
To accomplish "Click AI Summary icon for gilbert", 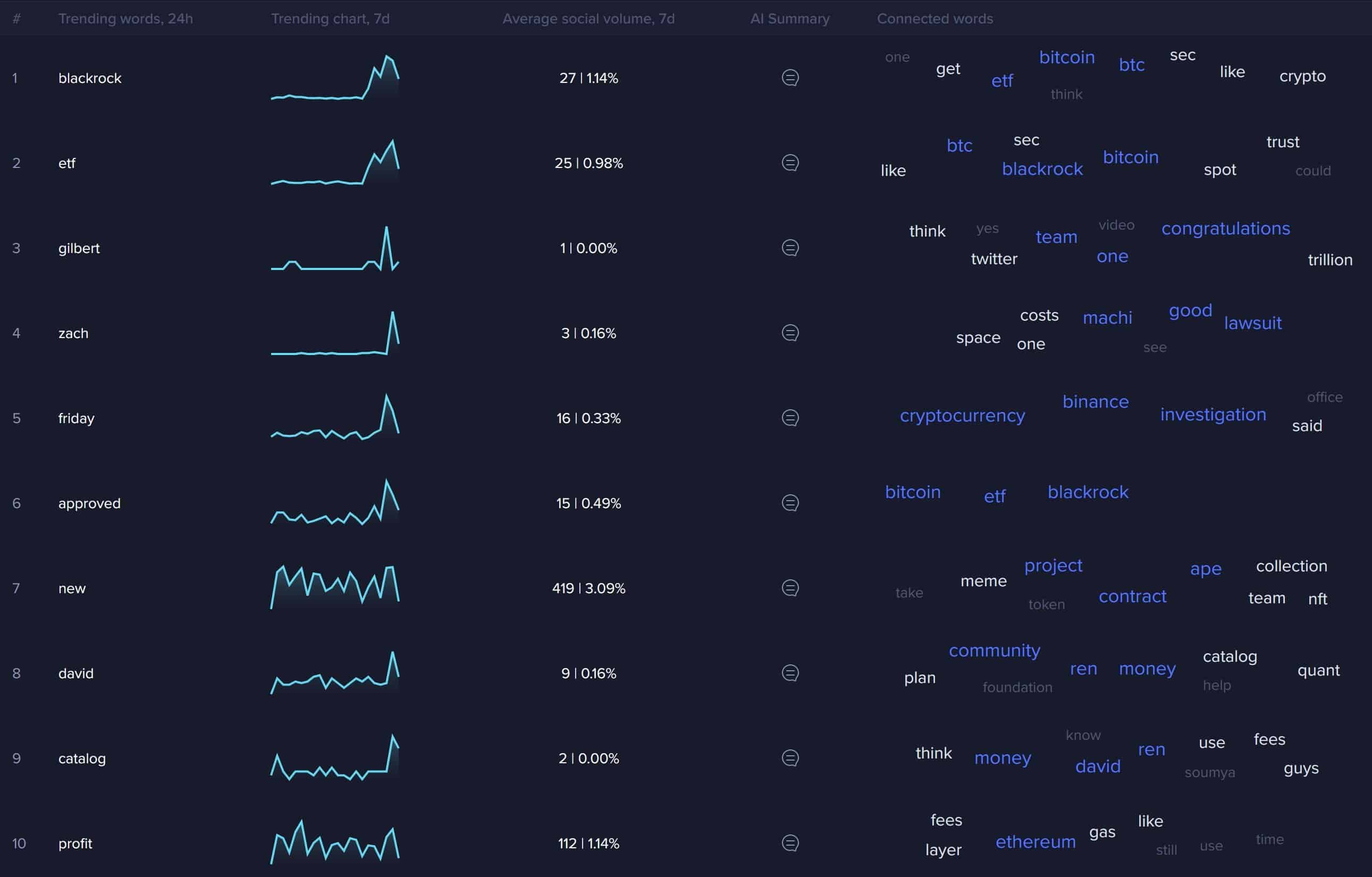I will 790,247.
